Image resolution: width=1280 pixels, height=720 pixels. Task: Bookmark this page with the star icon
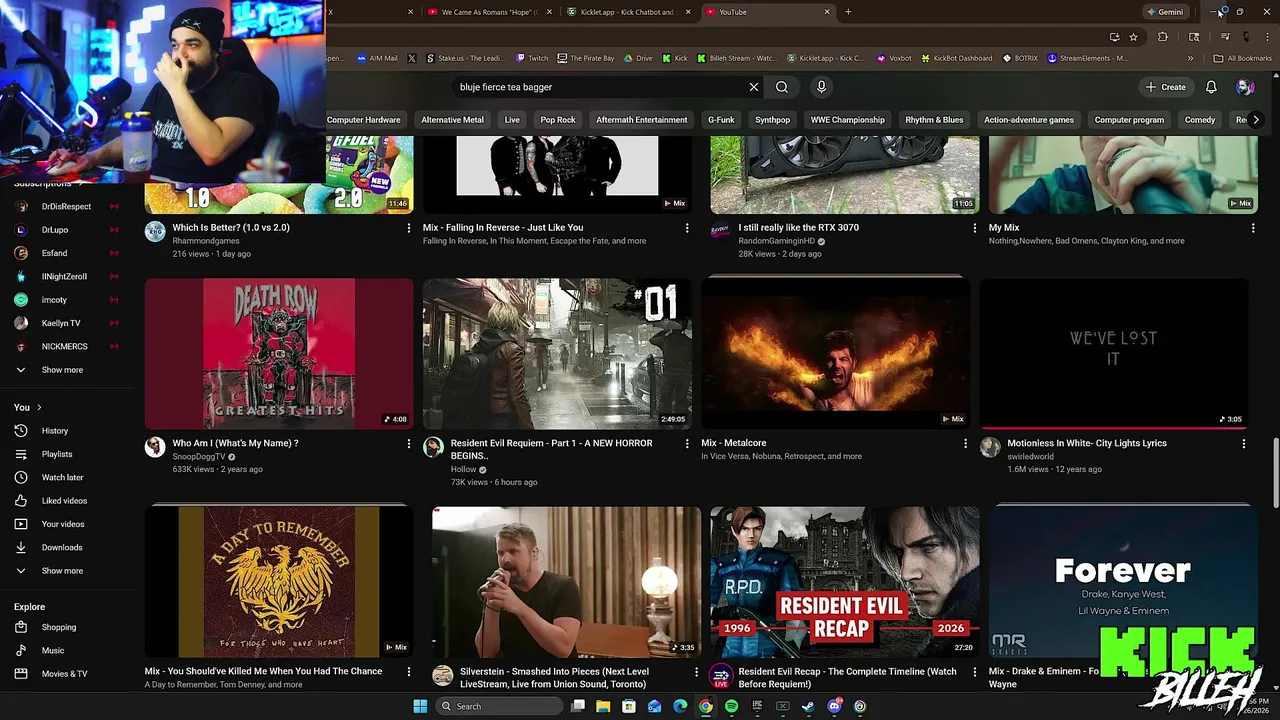(x=1133, y=37)
